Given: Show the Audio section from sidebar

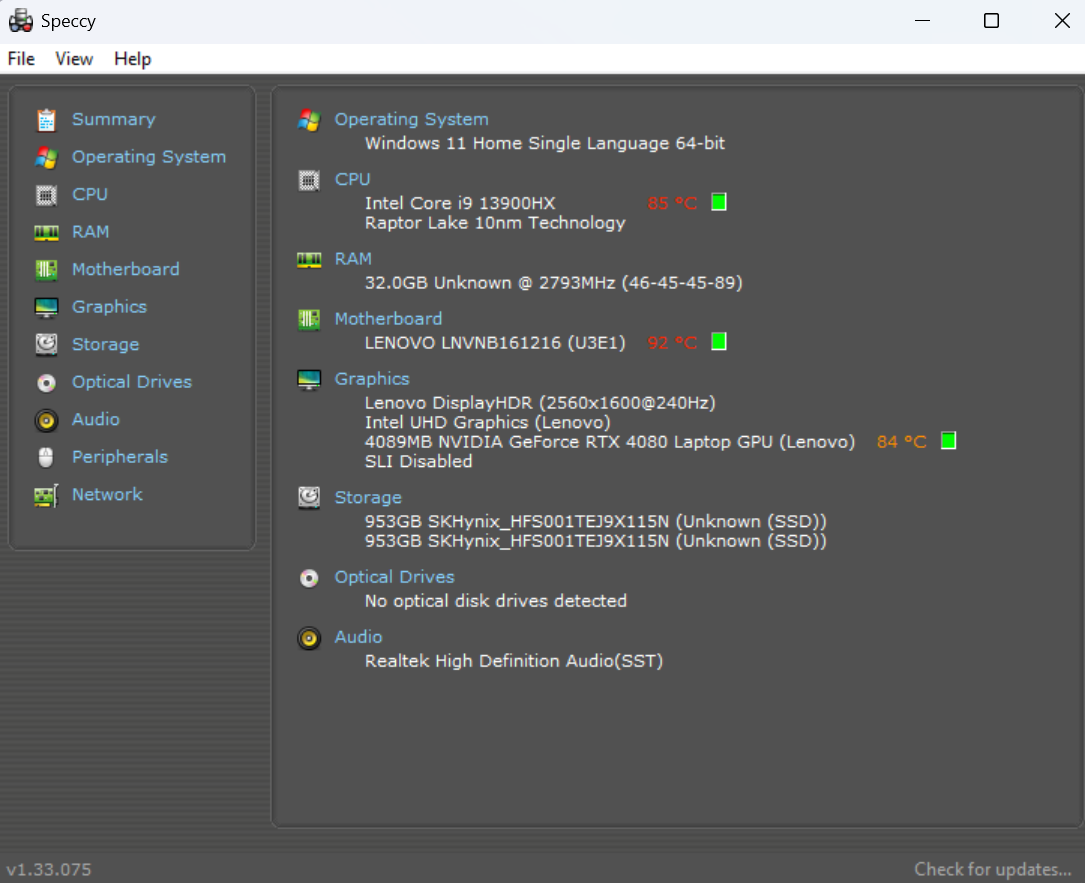Looking at the screenshot, I should (96, 419).
